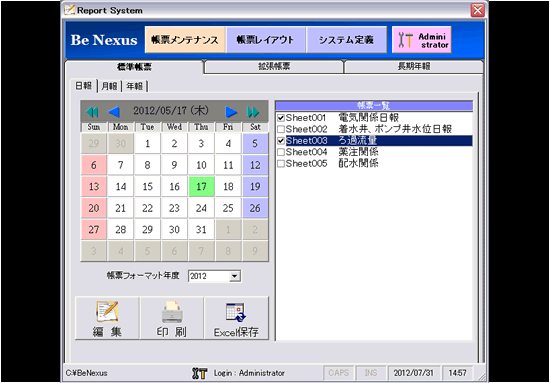Image resolution: width=550 pixels, height=383 pixels.
Task: Click the CAPS indicator in status bar
Action: pyautogui.click(x=338, y=373)
